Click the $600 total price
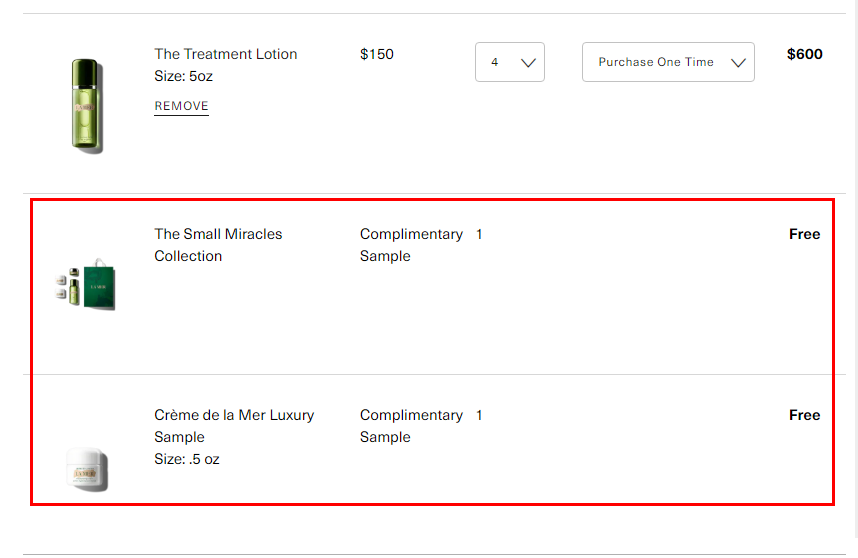This screenshot has width=858, height=558. click(804, 54)
